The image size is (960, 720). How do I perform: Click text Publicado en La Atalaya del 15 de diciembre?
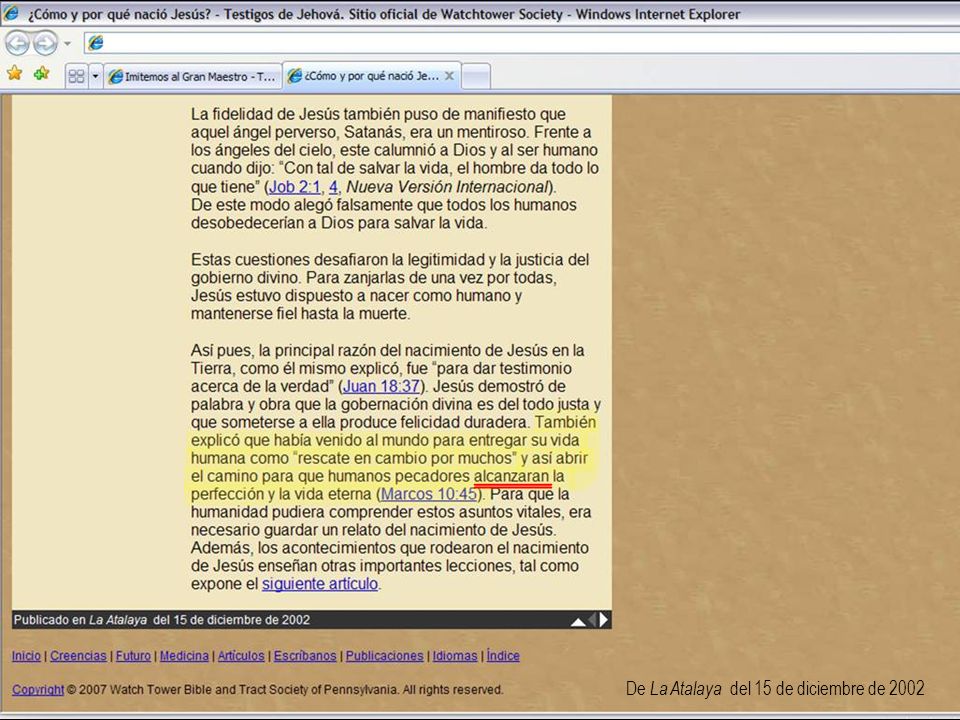pyautogui.click(x=162, y=620)
